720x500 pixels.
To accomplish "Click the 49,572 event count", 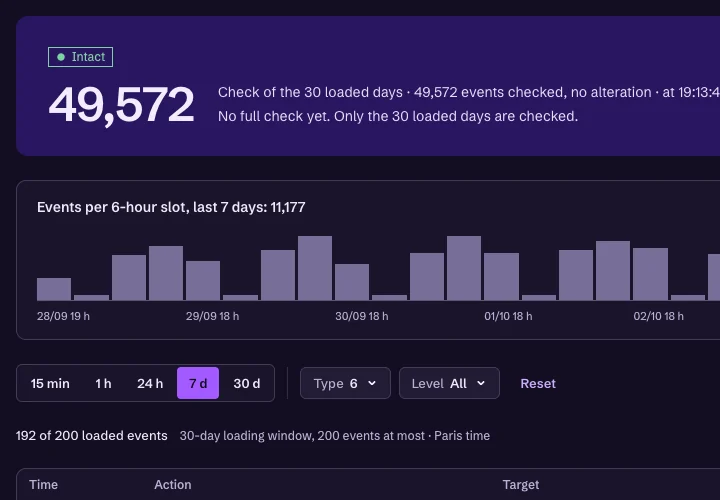I will pos(121,105).
